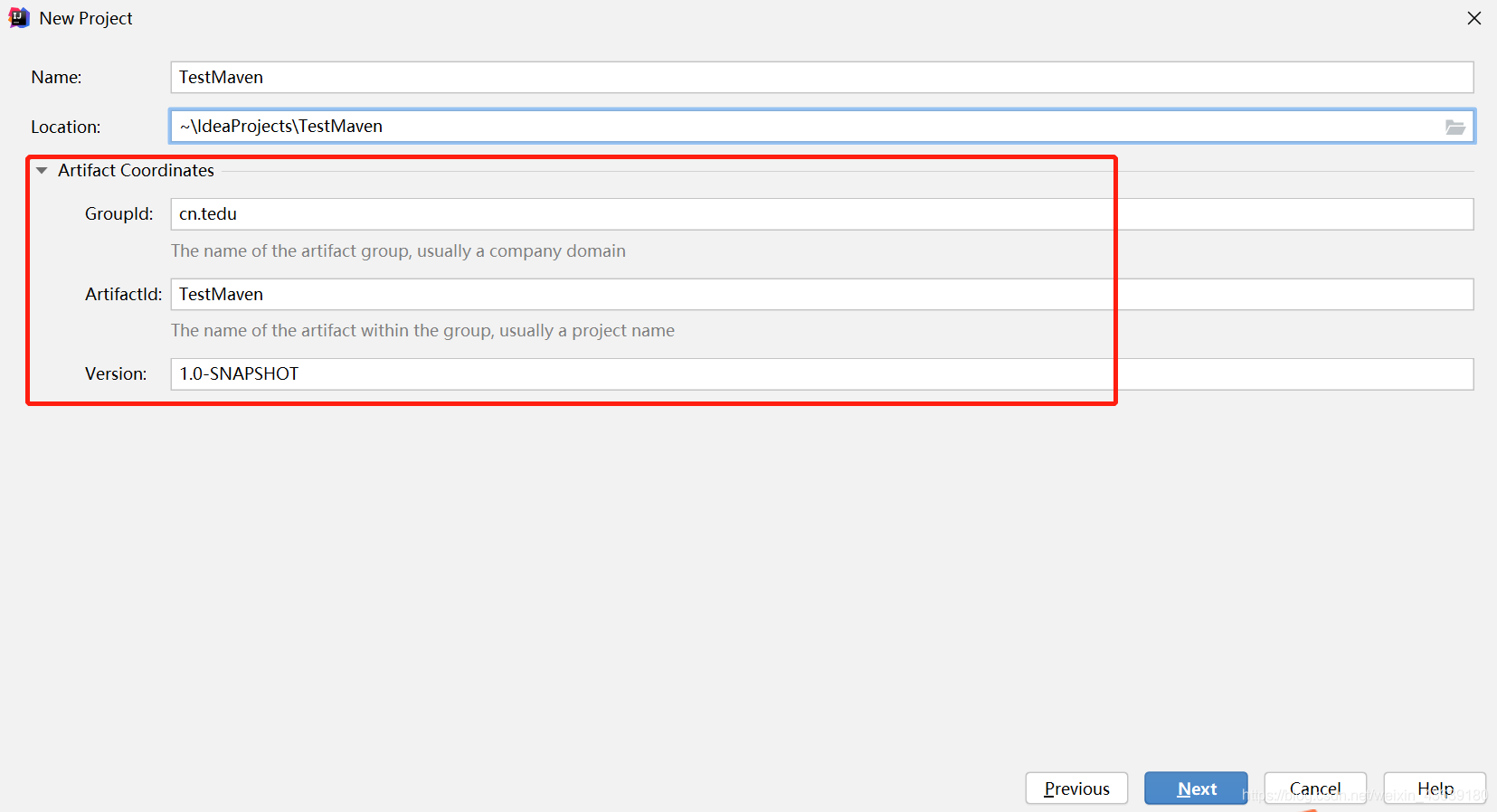Image resolution: width=1497 pixels, height=812 pixels.
Task: Click the Version field with 1.0-SNAPSHOT
Action: [x=821, y=374]
